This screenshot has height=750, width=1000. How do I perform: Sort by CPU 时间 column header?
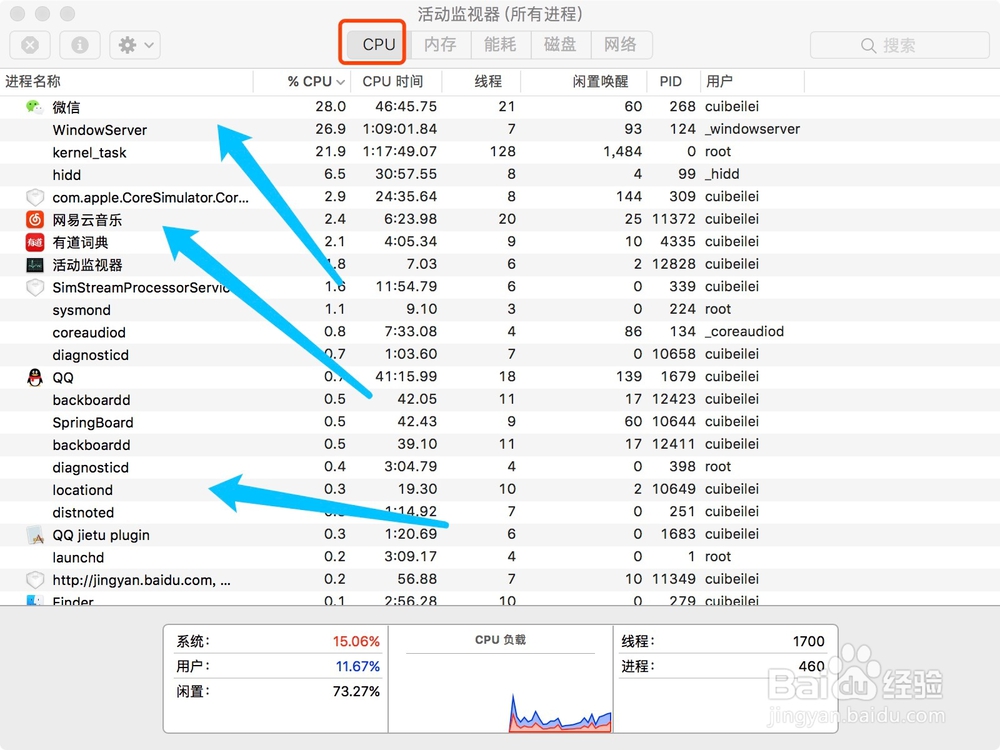pyautogui.click(x=395, y=82)
